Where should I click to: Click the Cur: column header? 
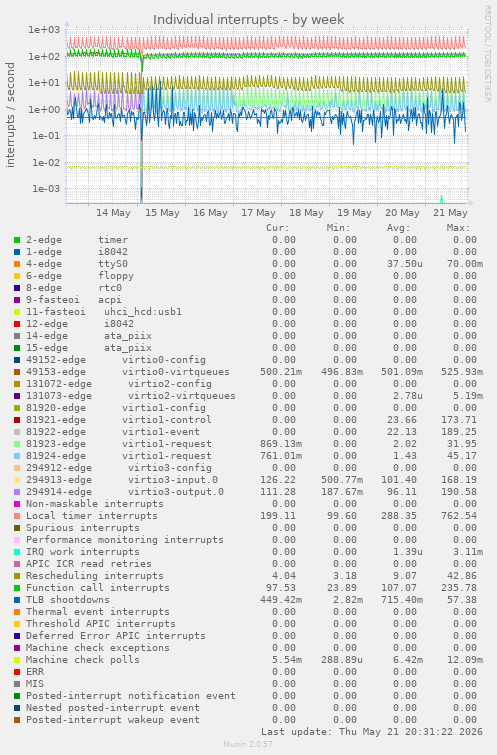point(278,228)
